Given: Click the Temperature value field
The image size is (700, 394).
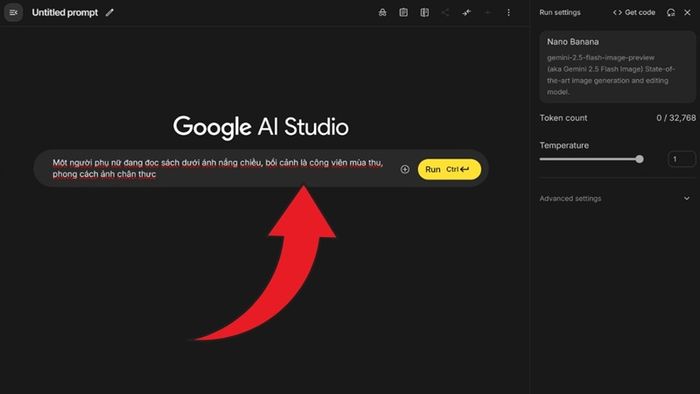Looking at the screenshot, I should [x=682, y=159].
